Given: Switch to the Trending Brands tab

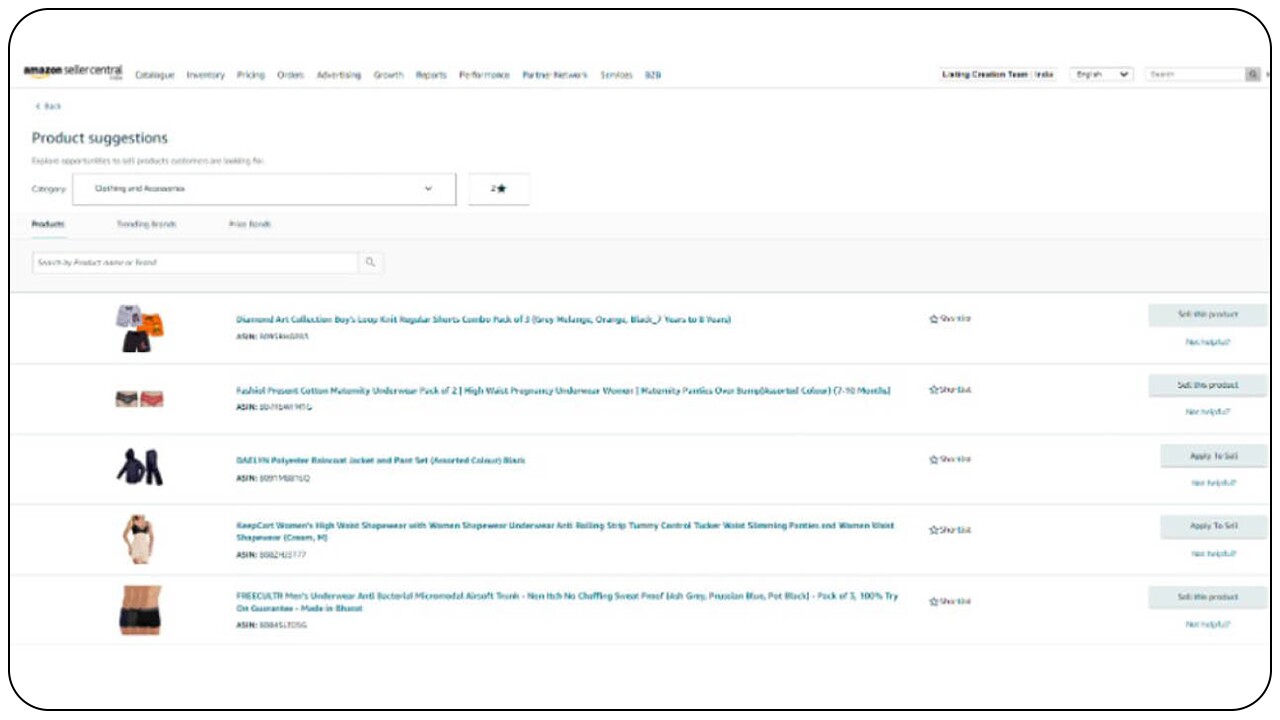Looking at the screenshot, I should pos(146,225).
